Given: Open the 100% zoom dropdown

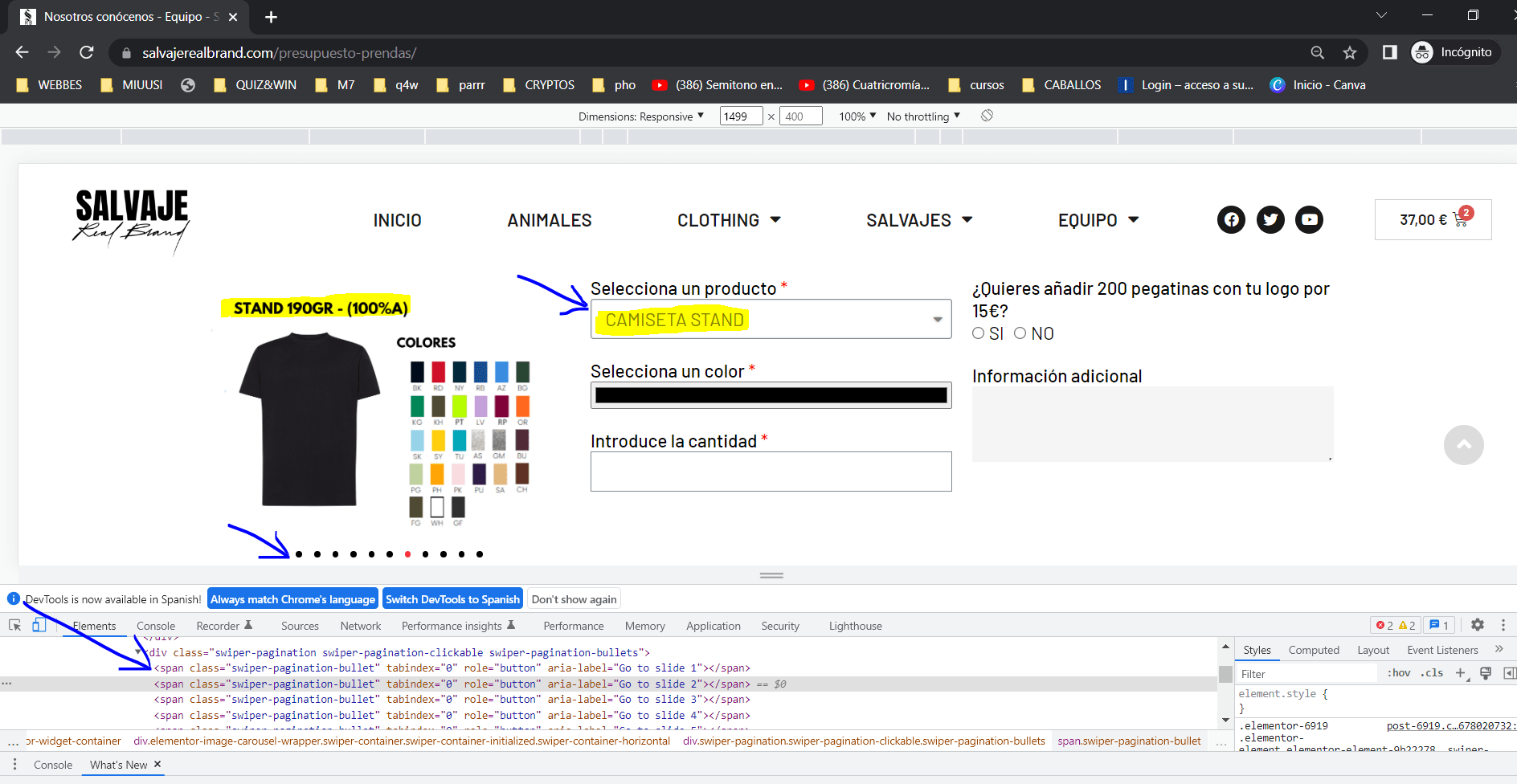Looking at the screenshot, I should pos(857,116).
